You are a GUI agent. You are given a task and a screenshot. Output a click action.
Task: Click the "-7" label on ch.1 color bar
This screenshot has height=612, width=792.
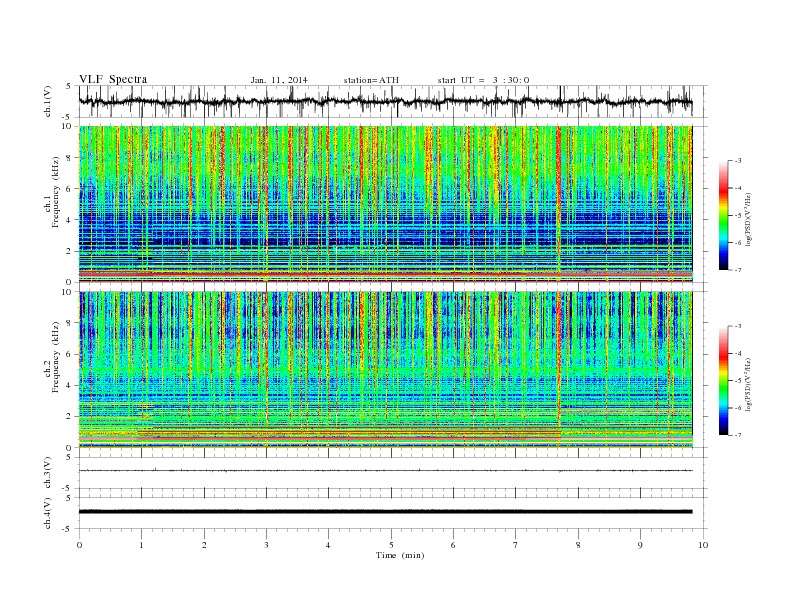coord(737,270)
